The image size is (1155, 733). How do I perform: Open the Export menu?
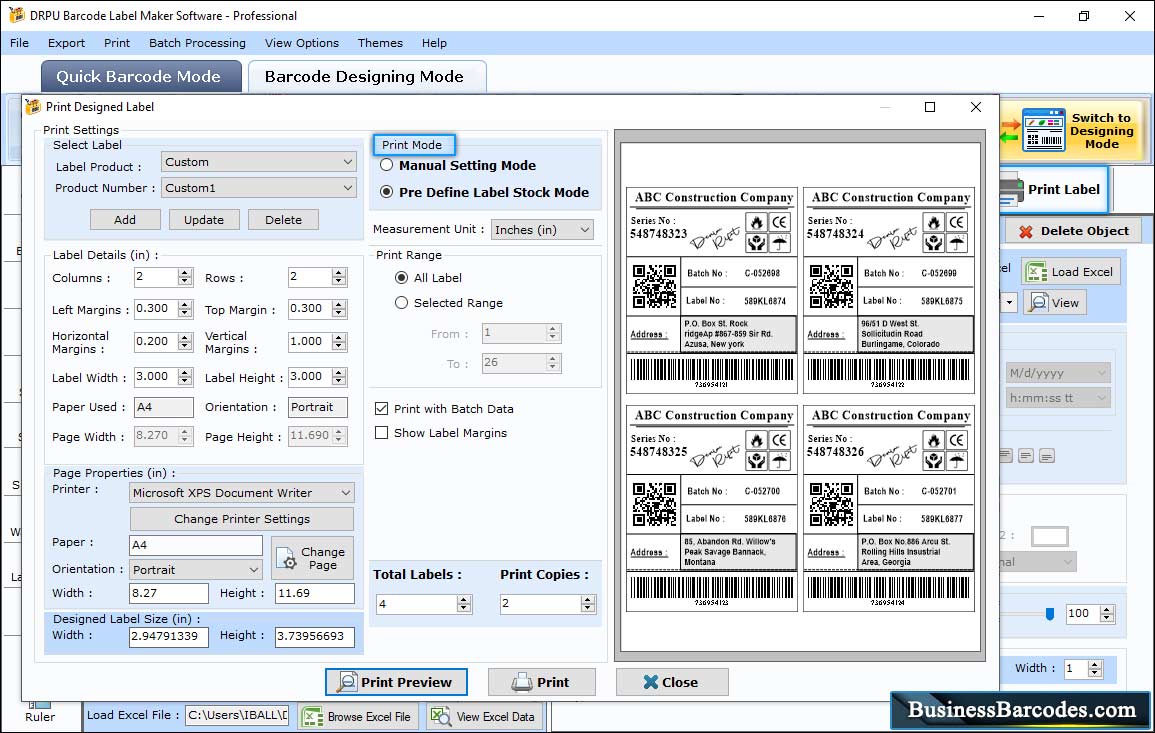66,43
